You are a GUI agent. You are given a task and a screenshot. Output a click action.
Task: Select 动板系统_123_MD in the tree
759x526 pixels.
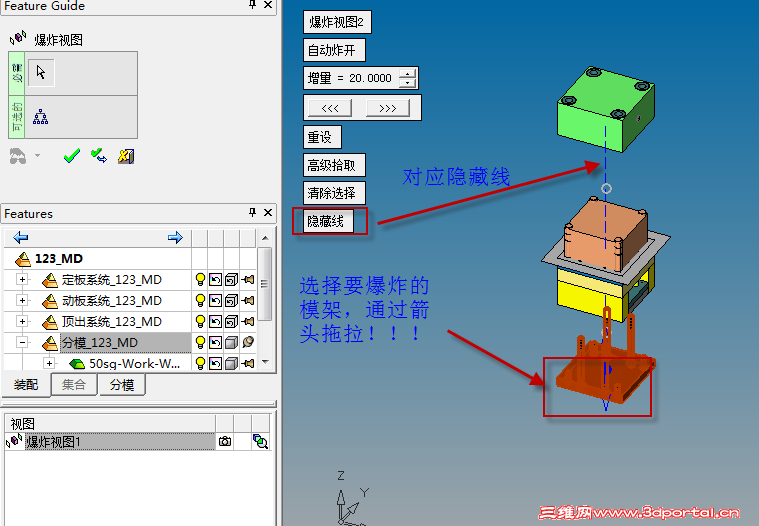[x=111, y=301]
